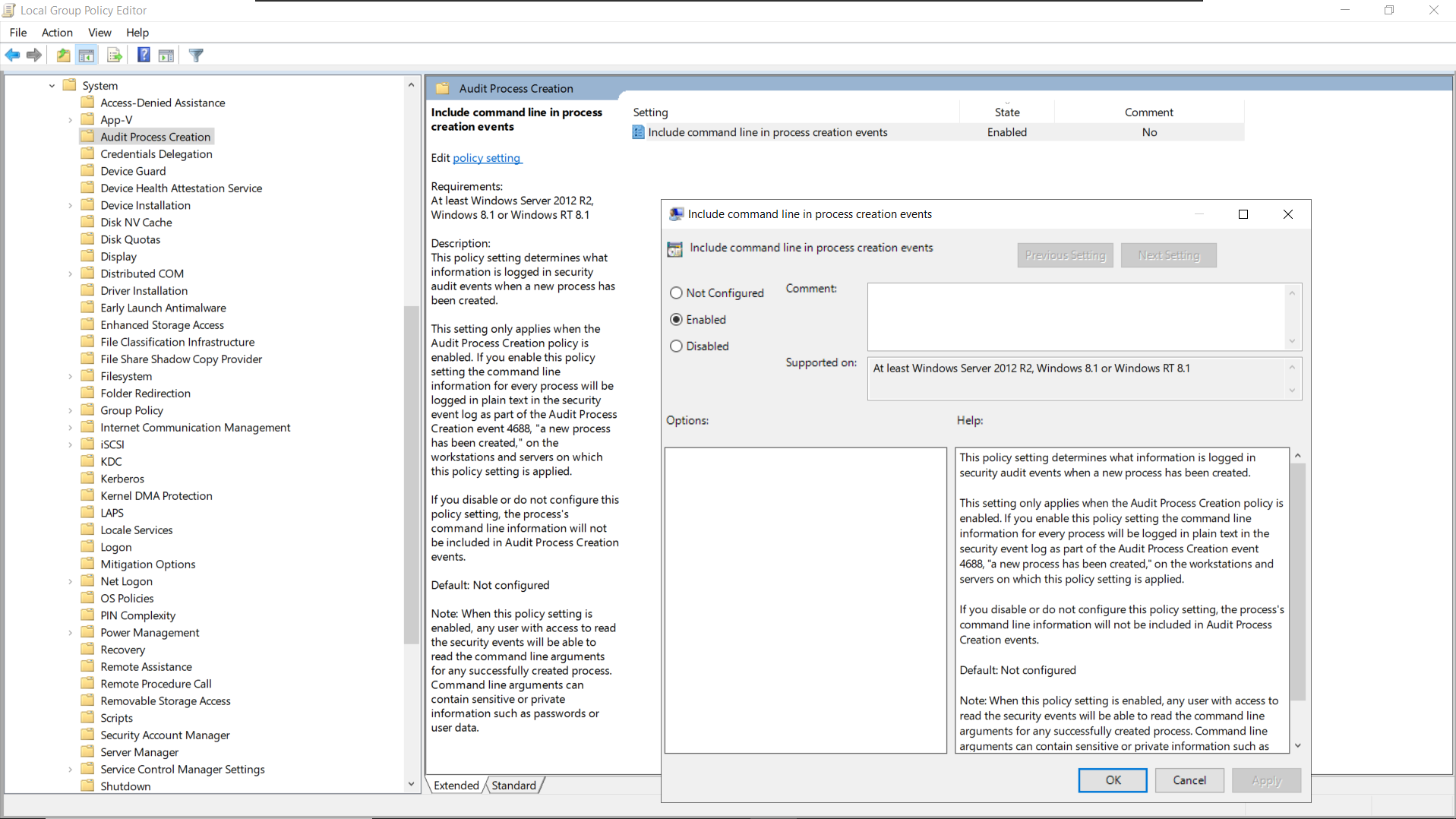Select Early Launch Antimalware in the tree

click(163, 308)
